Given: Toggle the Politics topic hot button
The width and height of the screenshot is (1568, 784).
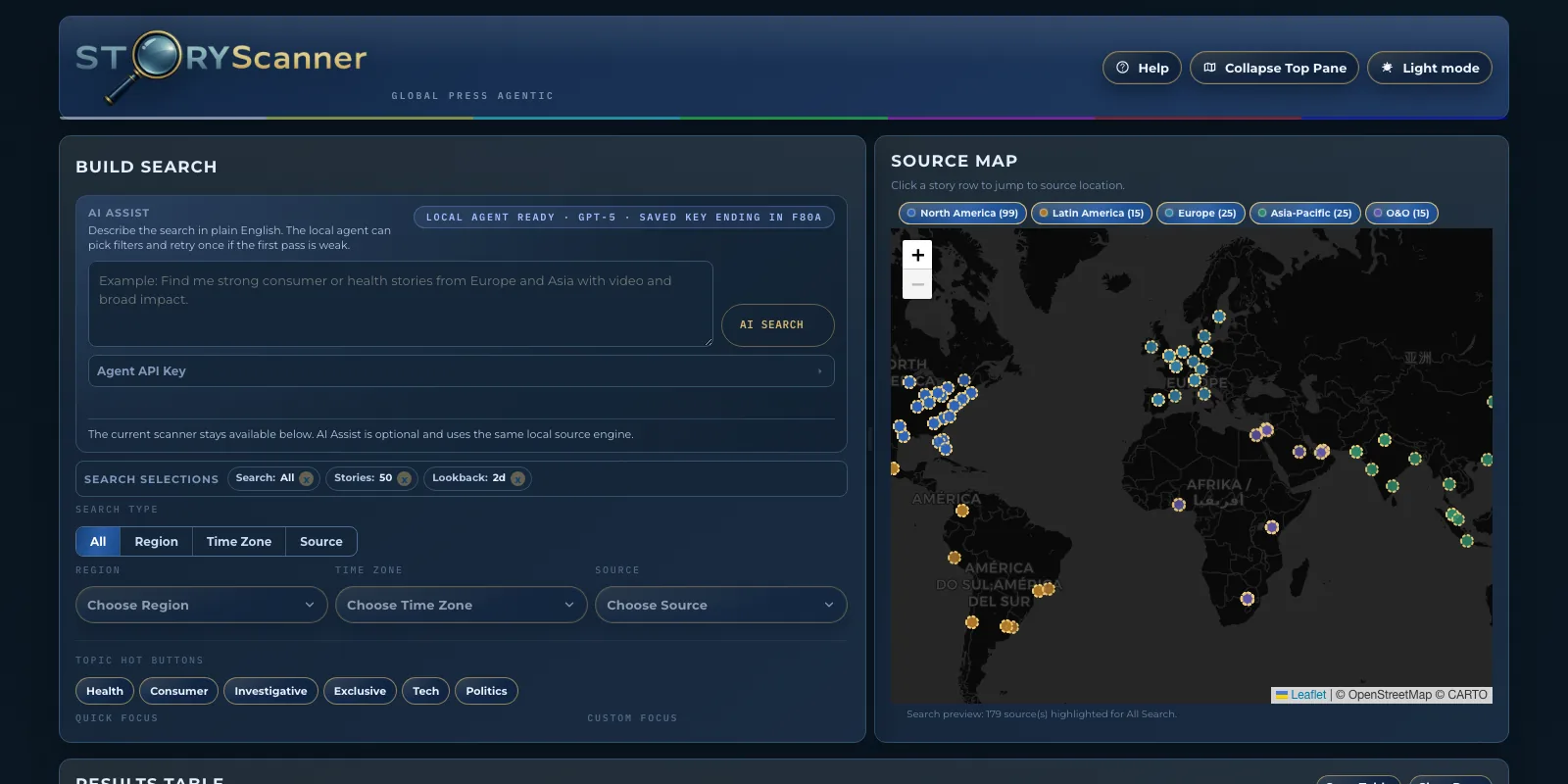Looking at the screenshot, I should coord(486,691).
